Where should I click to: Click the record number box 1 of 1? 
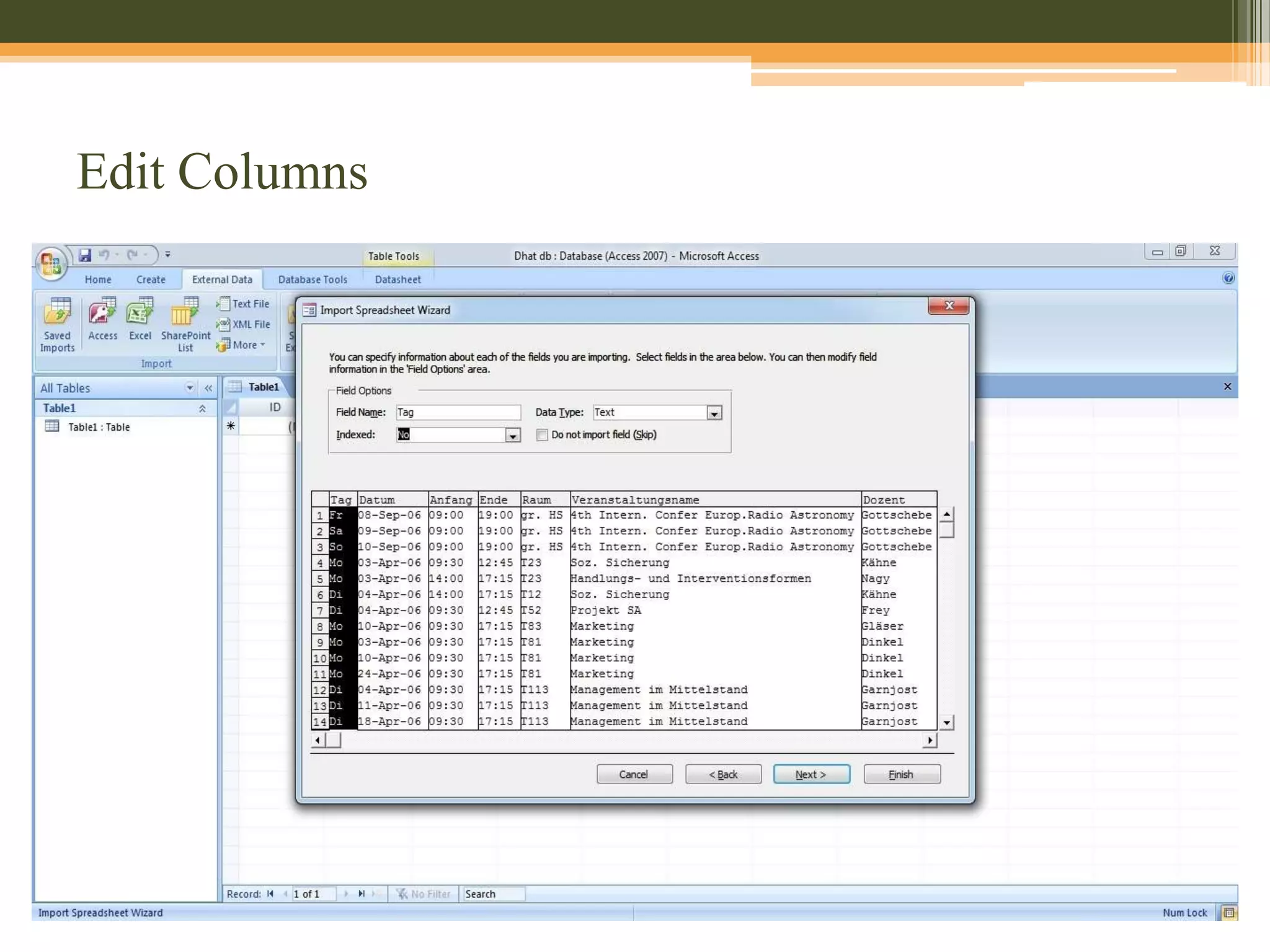pyautogui.click(x=314, y=894)
